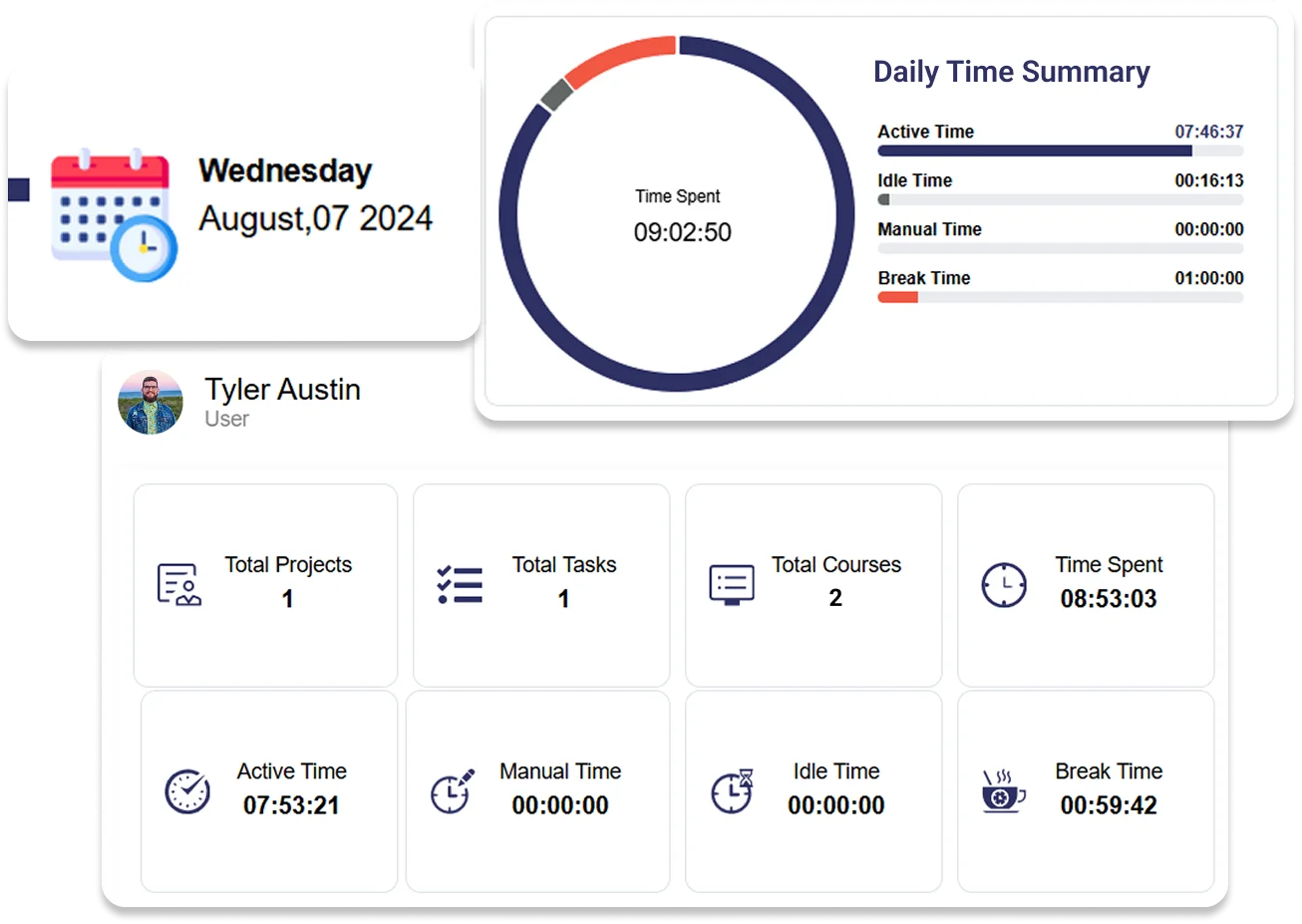Screen dimensions: 1302x924
Task: Click the Manual Time progress bar
Action: (x=1061, y=249)
